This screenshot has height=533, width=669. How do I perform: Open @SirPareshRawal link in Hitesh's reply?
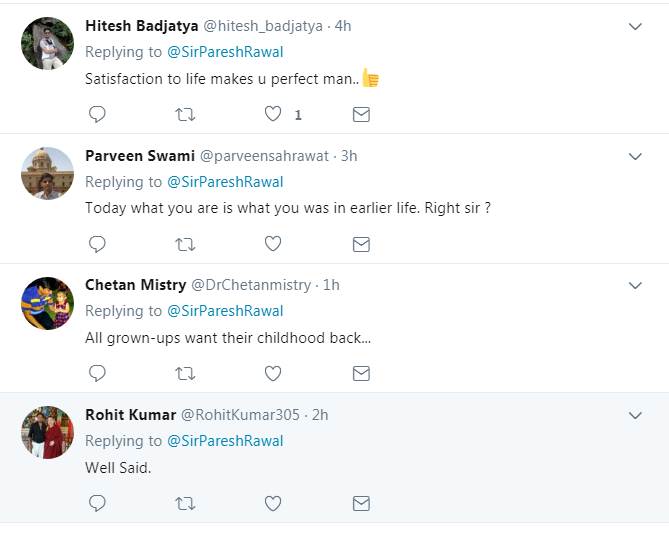pos(225,52)
